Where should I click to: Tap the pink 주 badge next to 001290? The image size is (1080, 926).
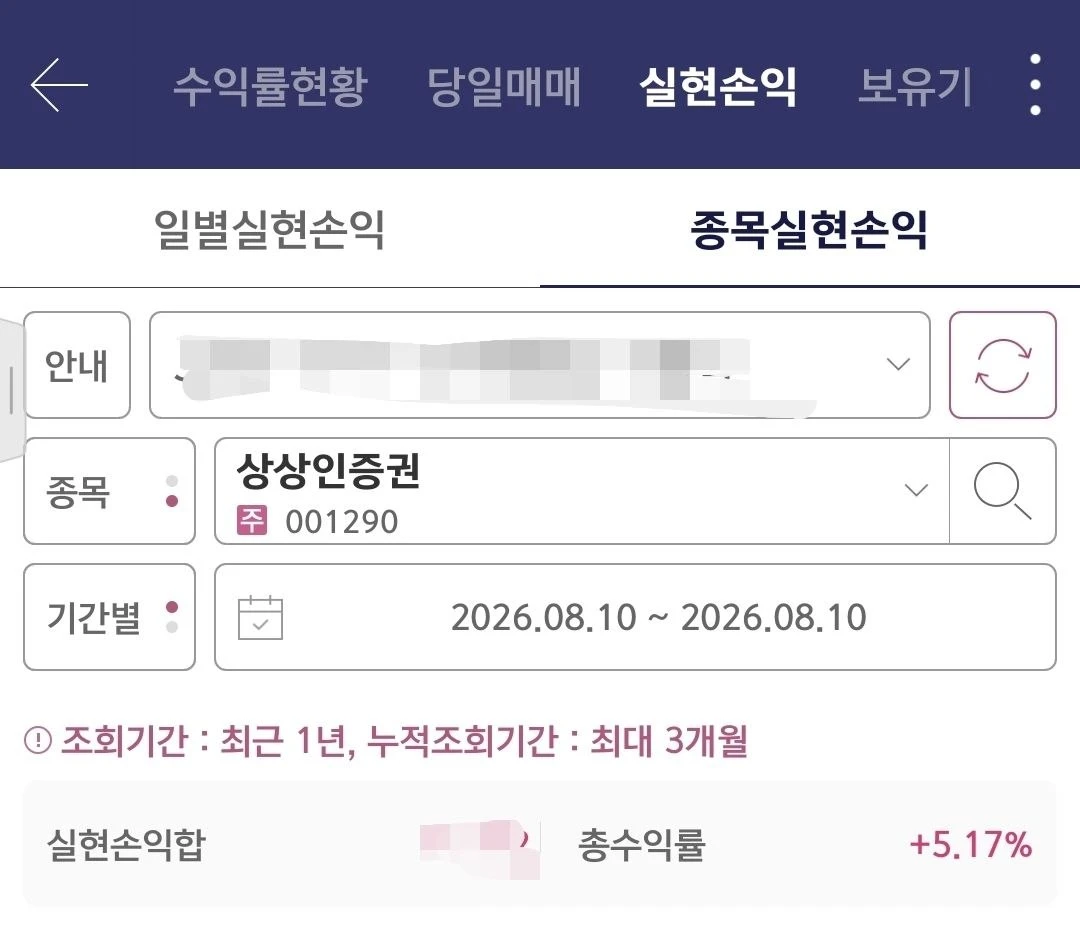click(x=251, y=521)
